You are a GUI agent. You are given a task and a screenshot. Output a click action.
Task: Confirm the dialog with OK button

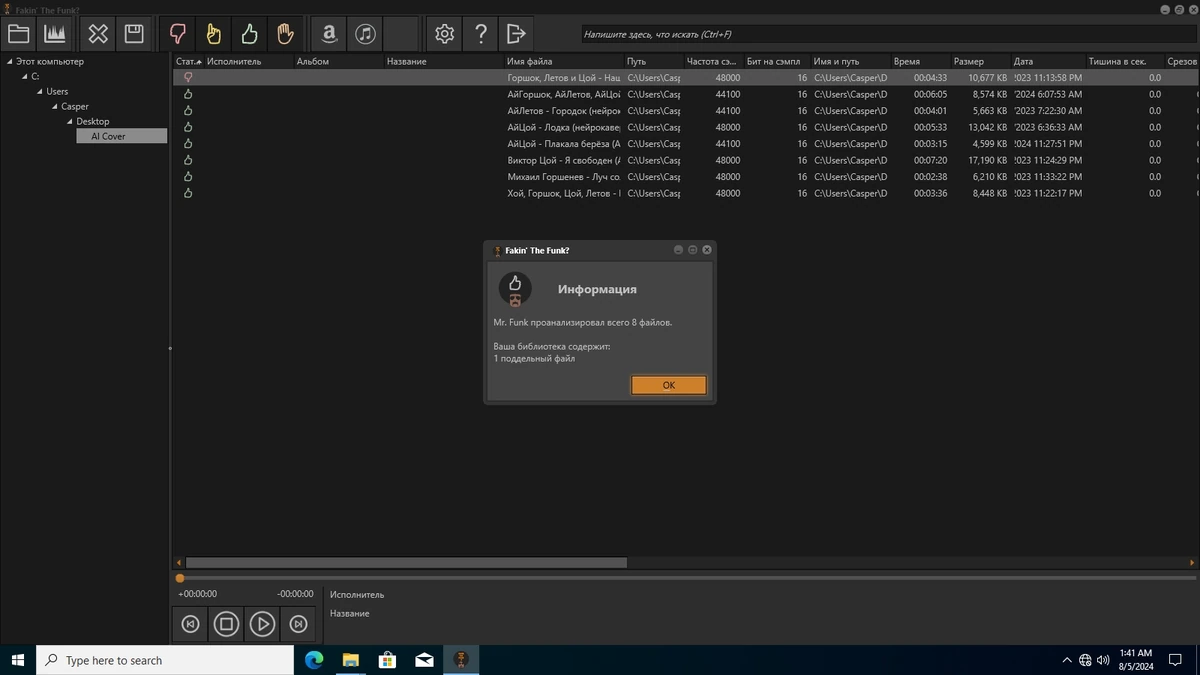(x=669, y=385)
